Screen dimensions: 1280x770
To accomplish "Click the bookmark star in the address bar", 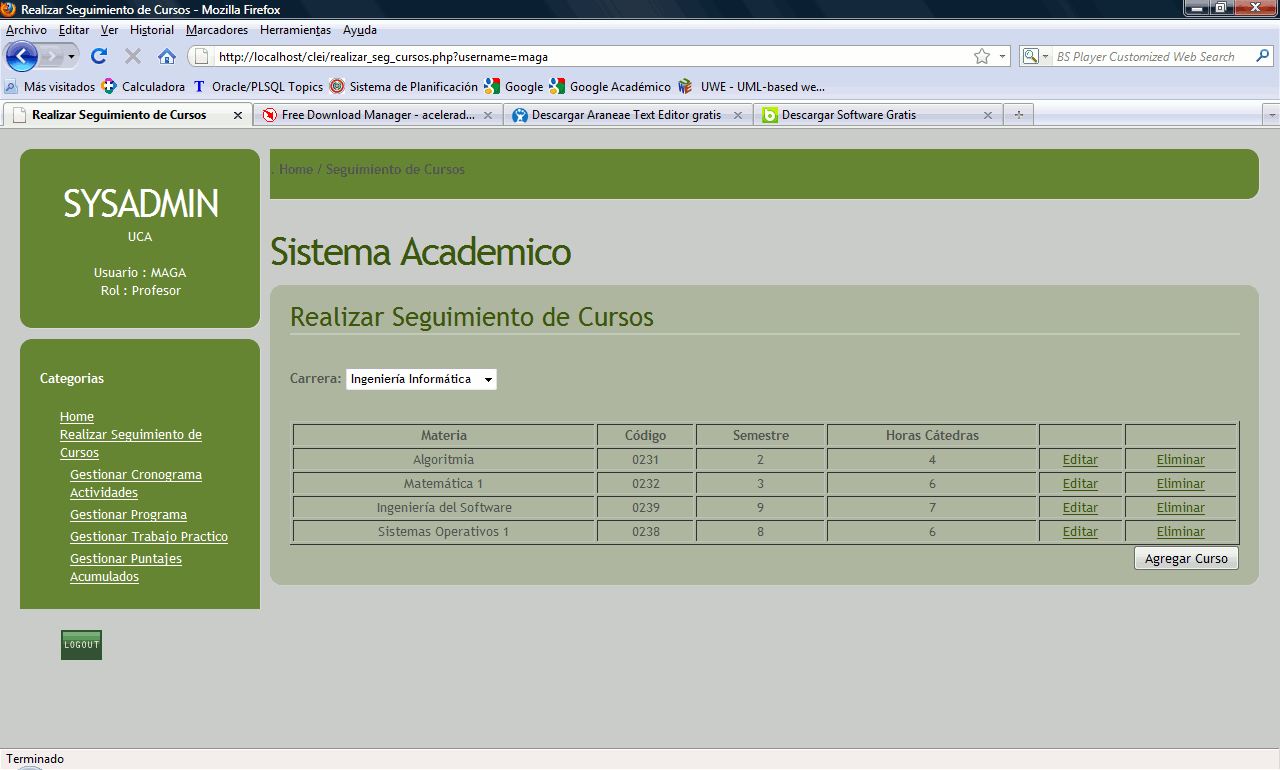I will point(982,57).
